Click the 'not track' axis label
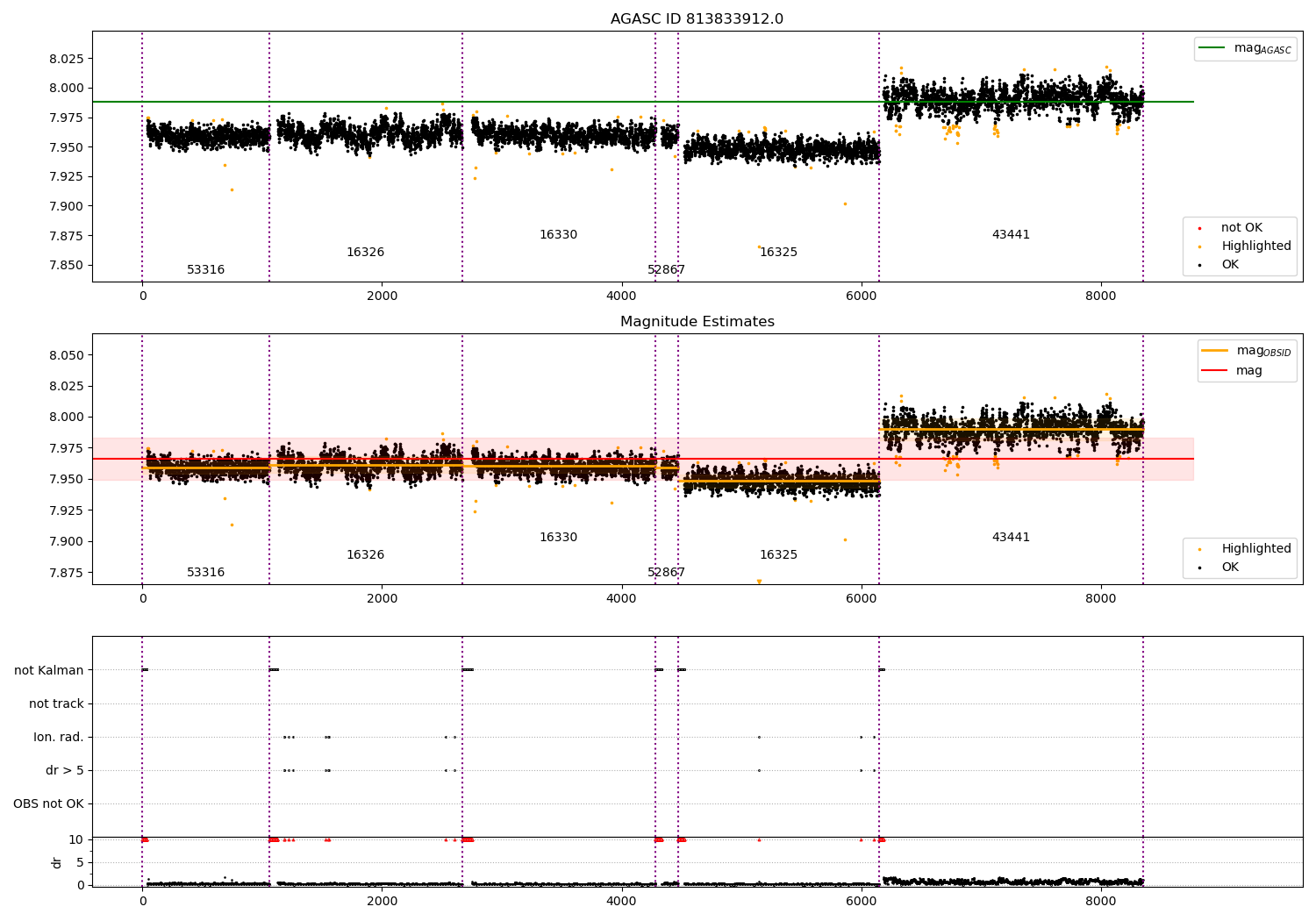1316x921 pixels. 56,704
